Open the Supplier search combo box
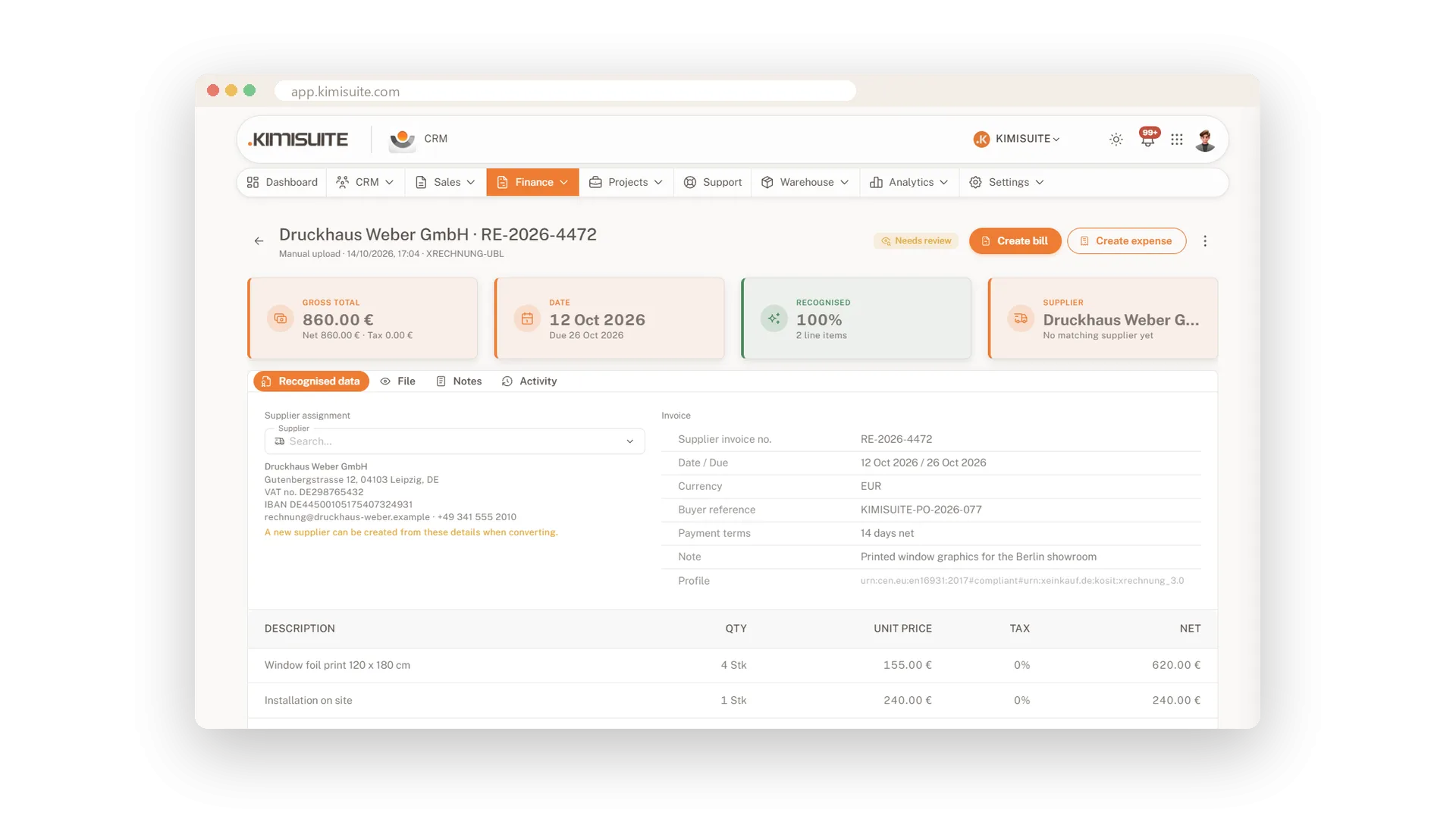Image resolution: width=1456 pixels, height=819 pixels. (x=454, y=441)
